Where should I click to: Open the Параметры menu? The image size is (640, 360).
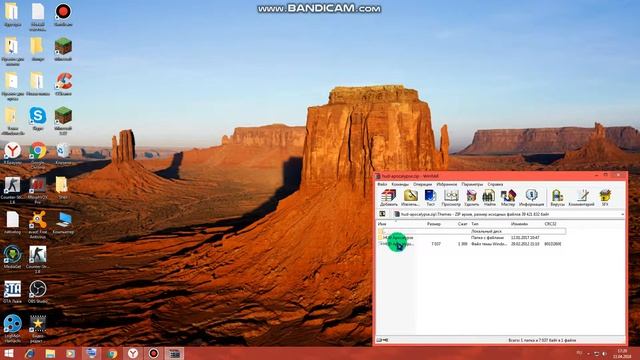(472, 184)
